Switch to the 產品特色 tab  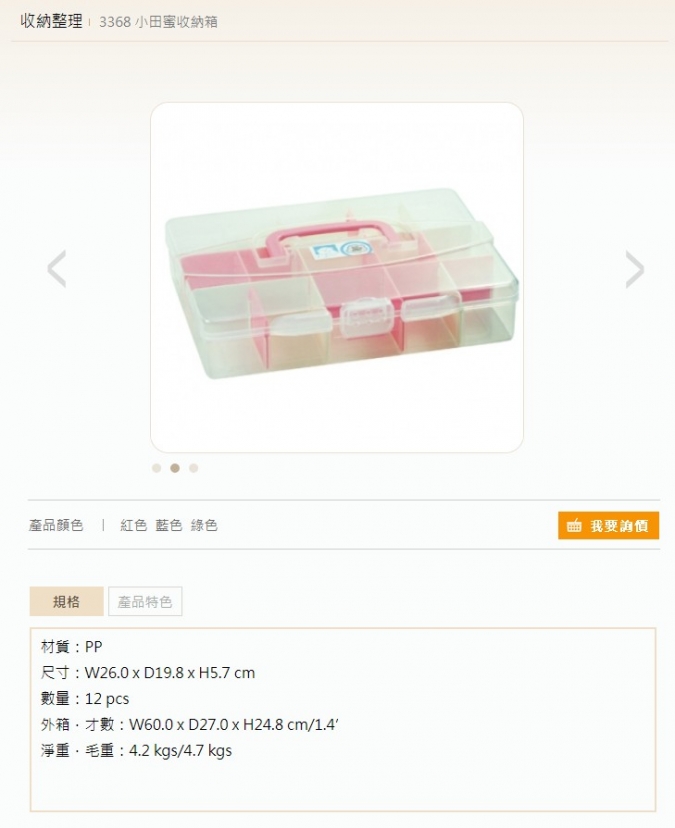[x=145, y=601]
